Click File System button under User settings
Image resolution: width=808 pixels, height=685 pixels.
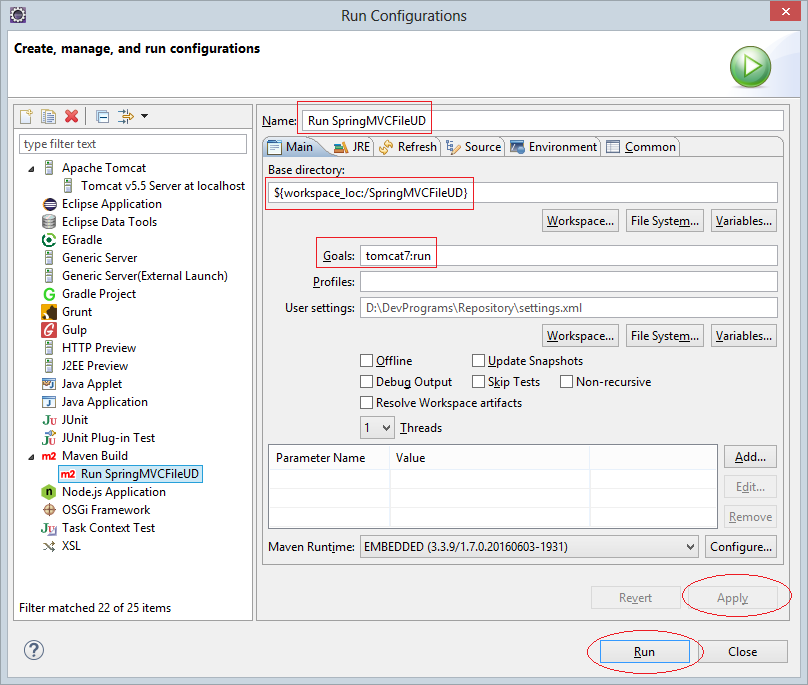665,336
